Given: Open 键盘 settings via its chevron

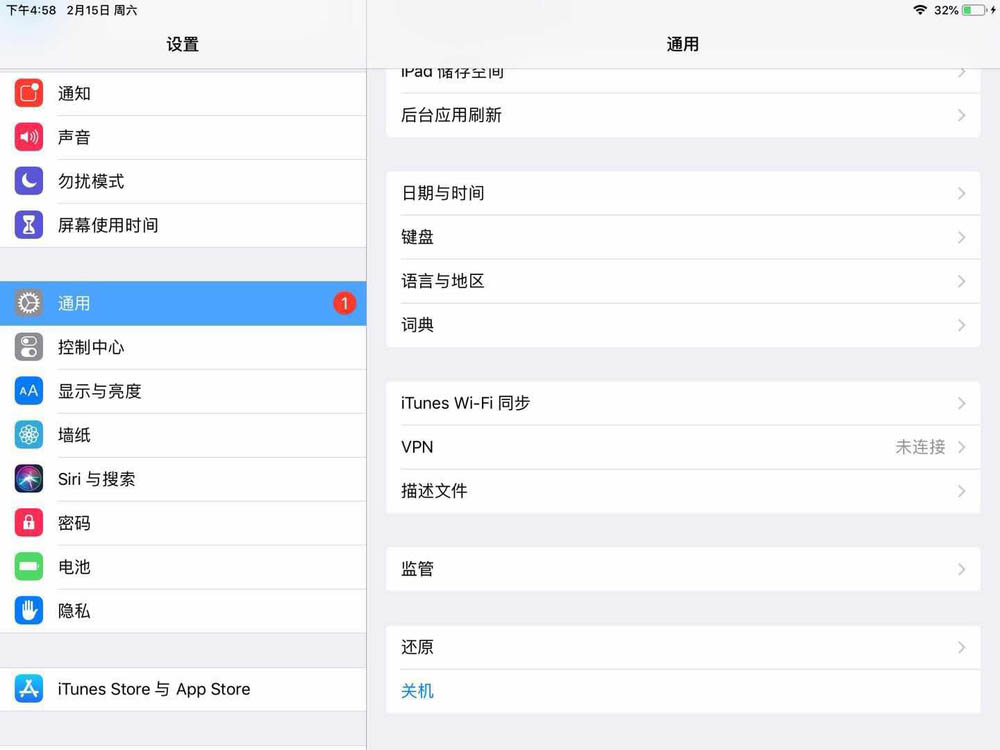Looking at the screenshot, I should pos(961,238).
